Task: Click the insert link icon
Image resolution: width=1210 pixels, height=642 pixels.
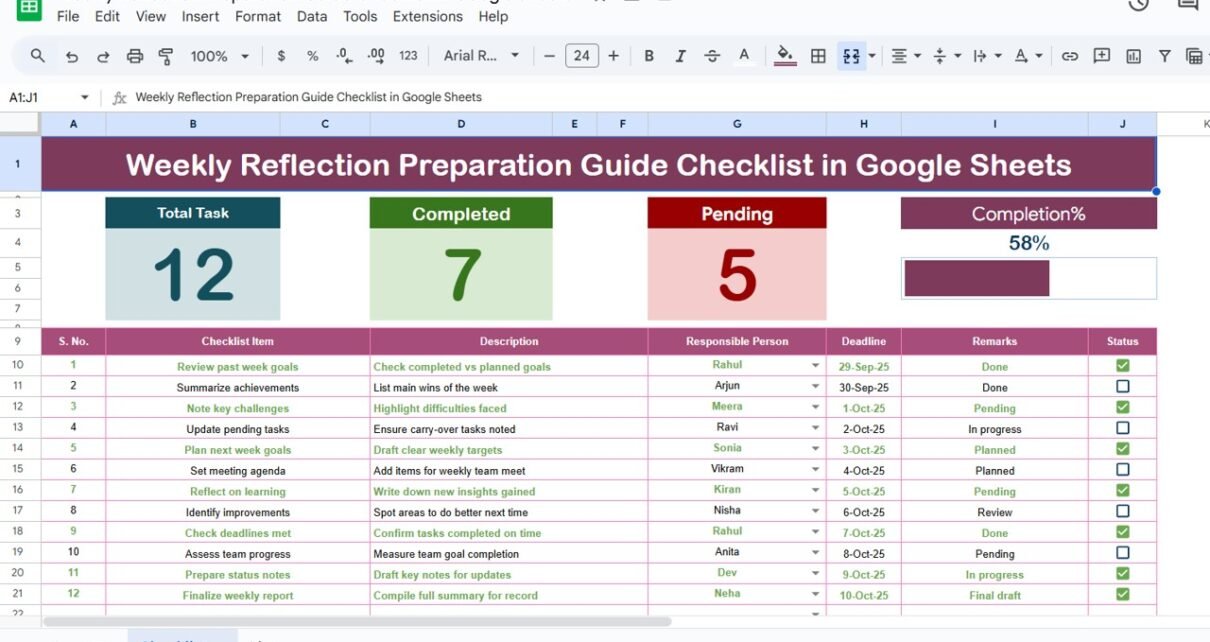Action: tap(1070, 56)
